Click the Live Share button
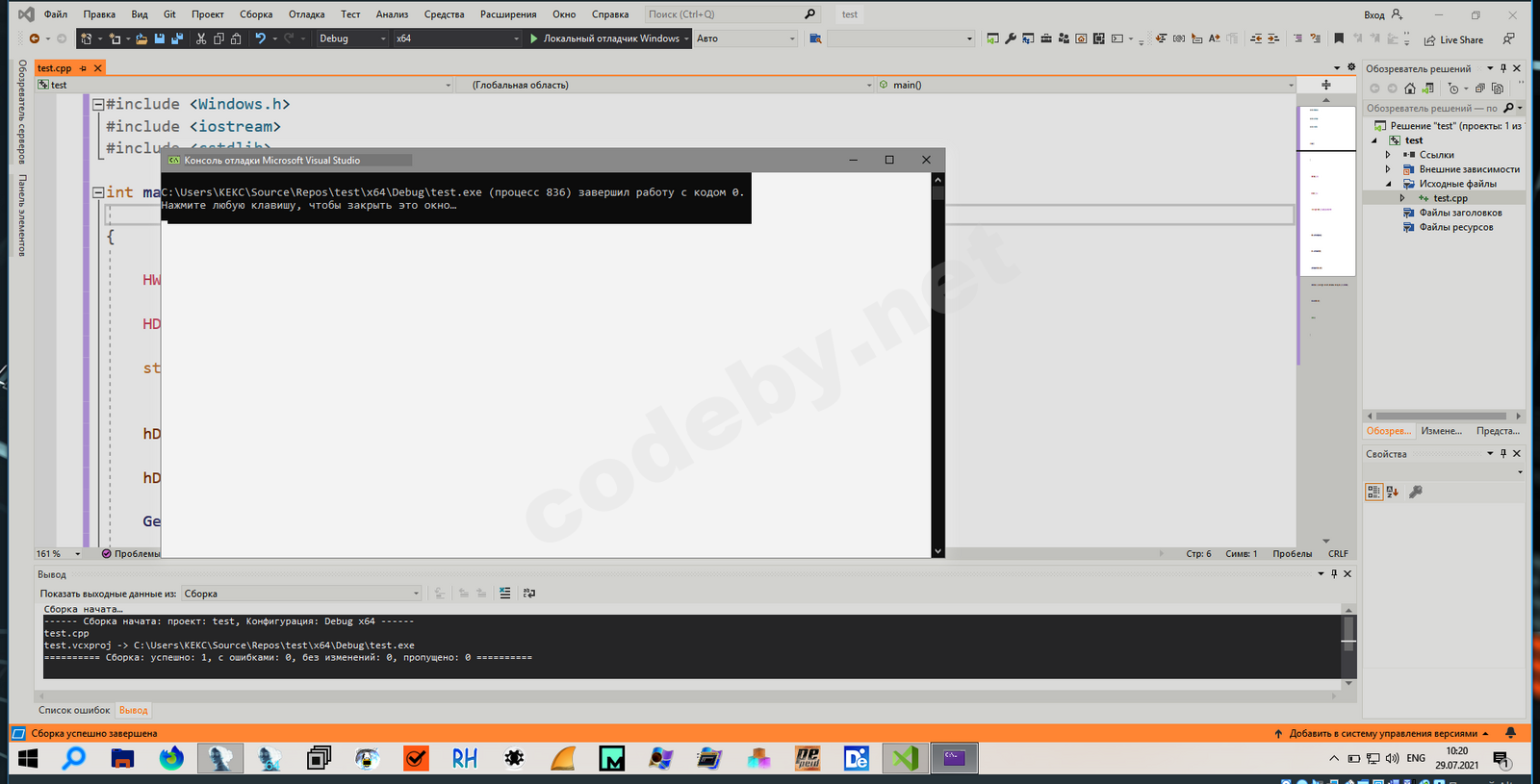1540x784 pixels. coord(1453,39)
